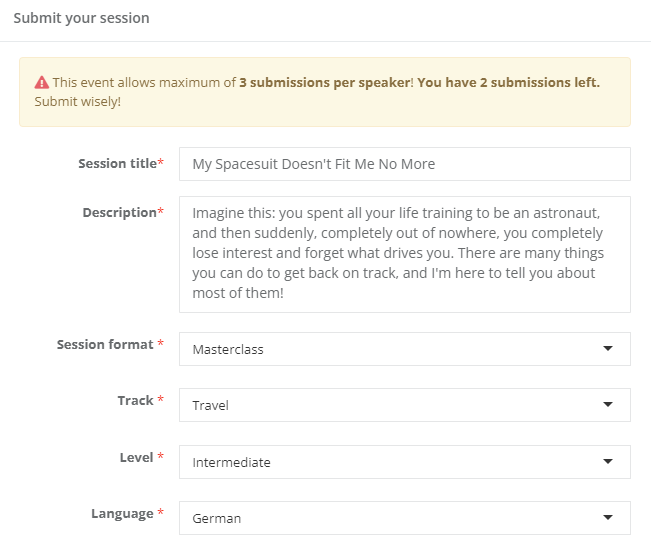Screen dimensions: 651x551
Task: Click the 'Submit your session' heading
Action: pyautogui.click(x=80, y=19)
